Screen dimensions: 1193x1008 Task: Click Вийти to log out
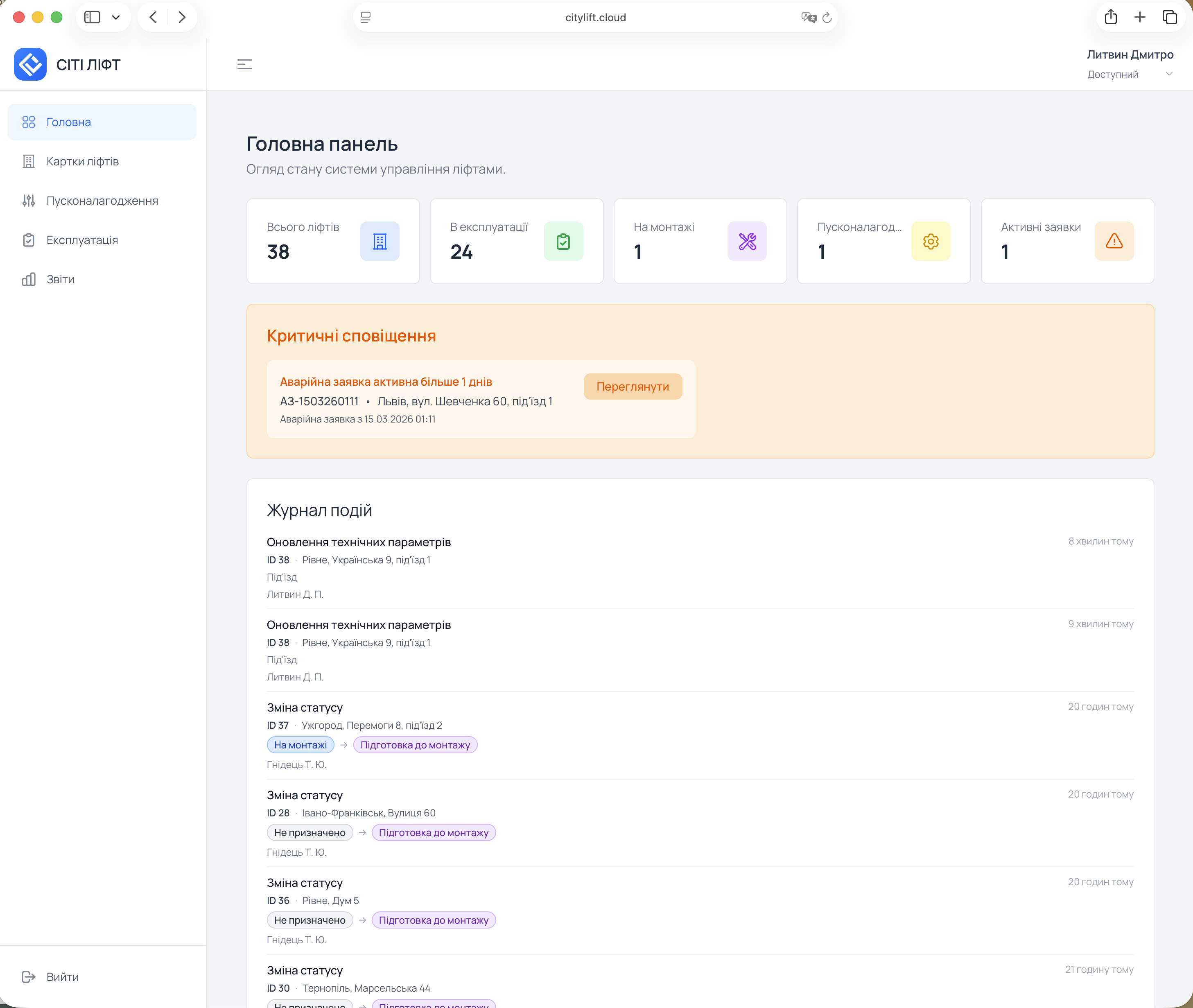(x=62, y=976)
